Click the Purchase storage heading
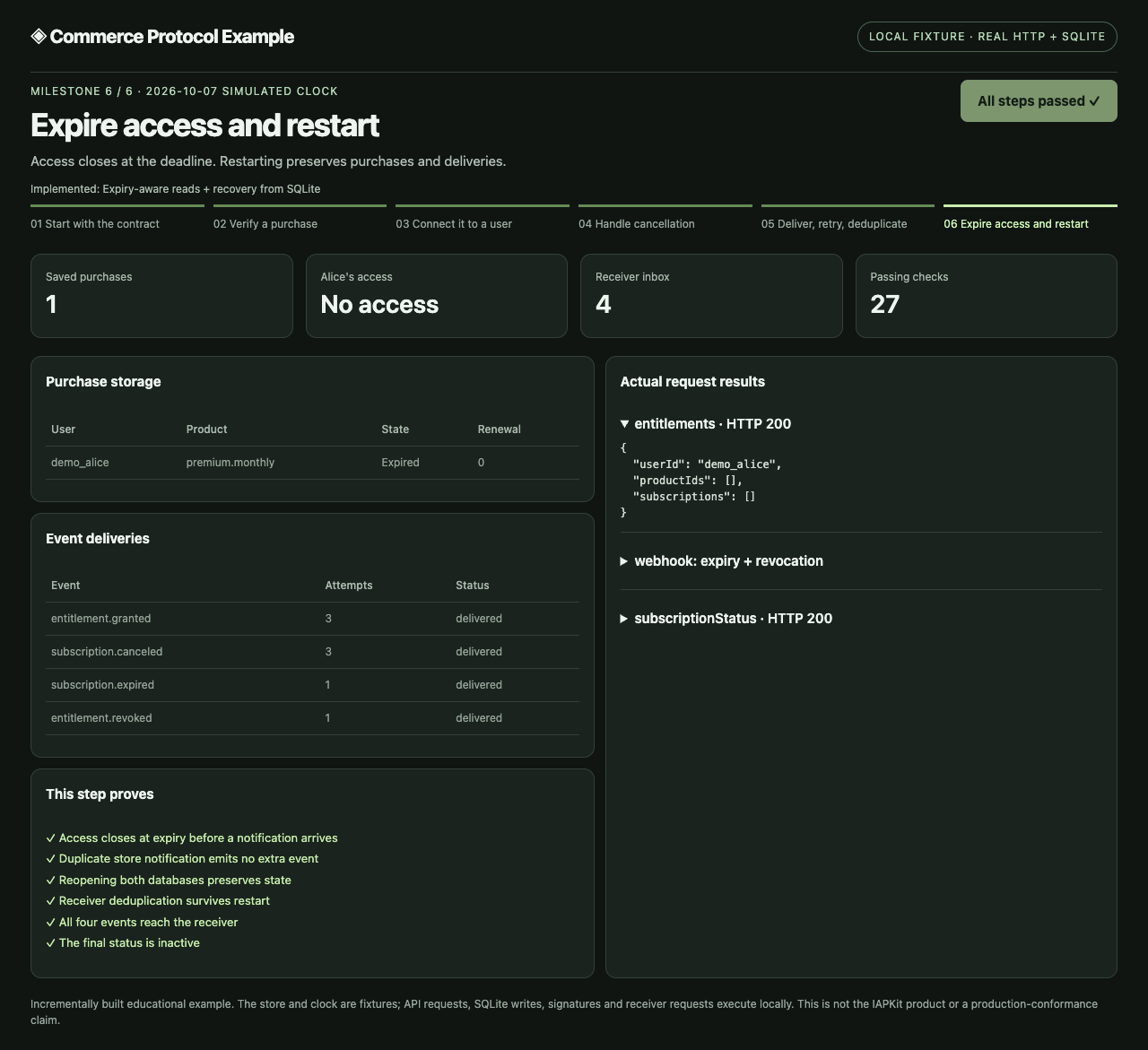Screen dimensions: 1148x1050 (x=103, y=381)
